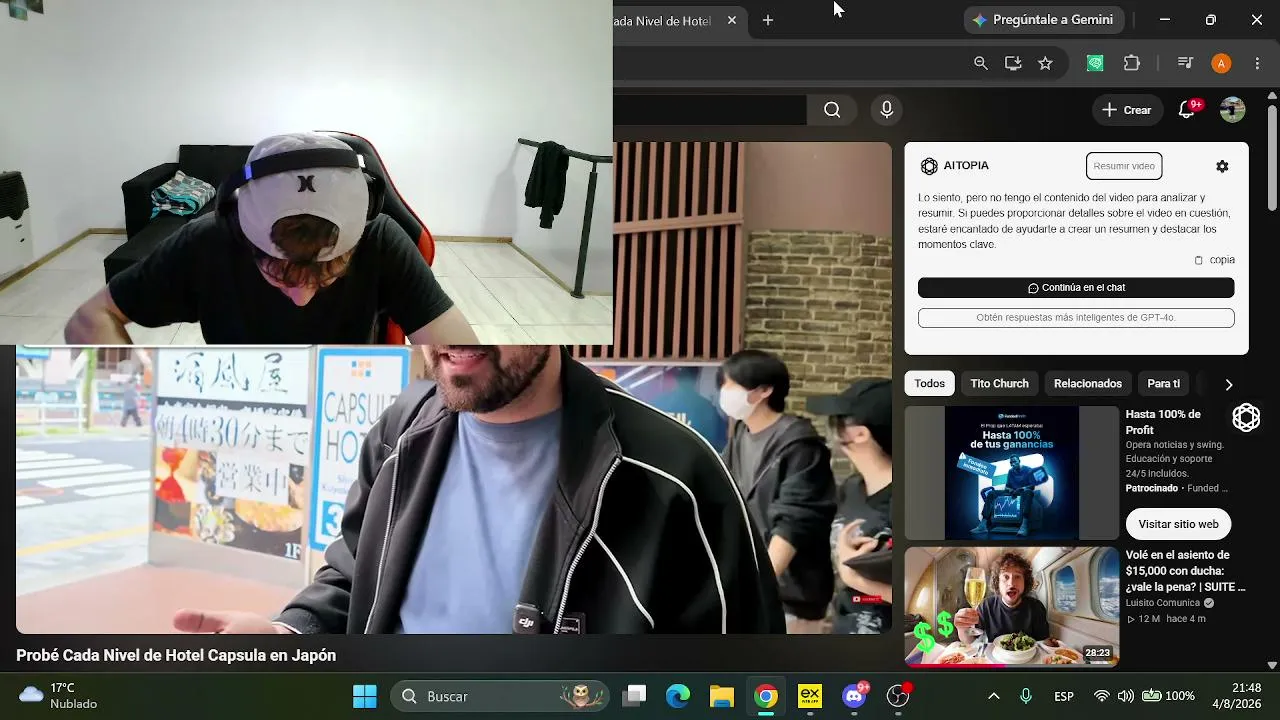Click copia to copy the summary
The width and height of the screenshot is (1280, 720).
(1214, 260)
